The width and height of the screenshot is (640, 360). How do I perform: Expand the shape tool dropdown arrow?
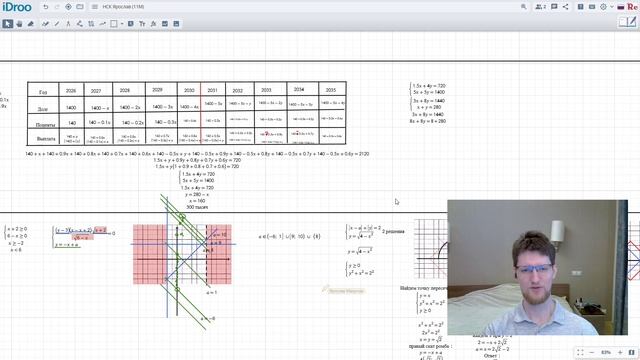122,24
